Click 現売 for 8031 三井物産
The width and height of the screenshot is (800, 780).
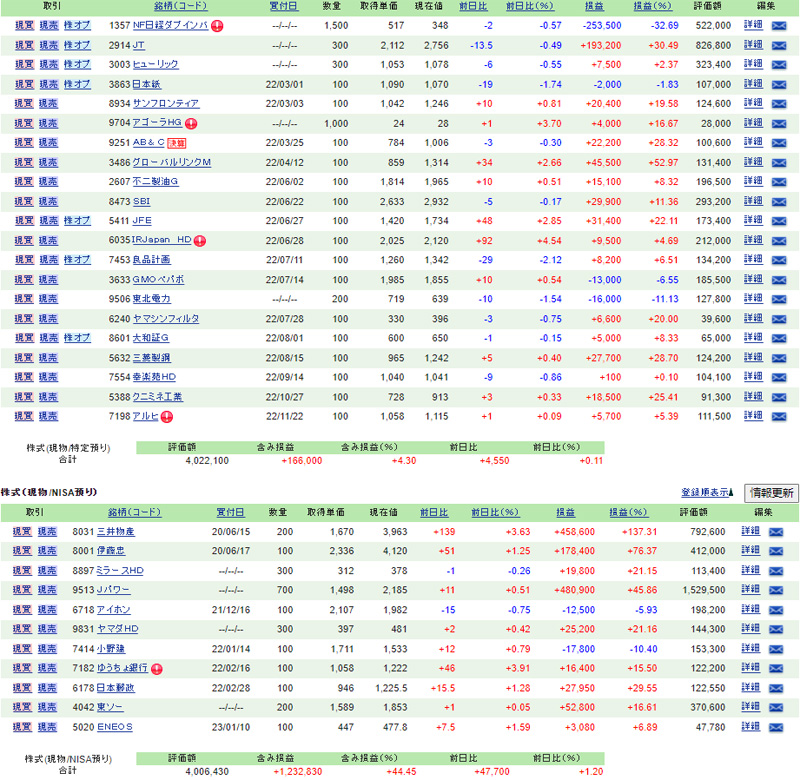tap(47, 532)
